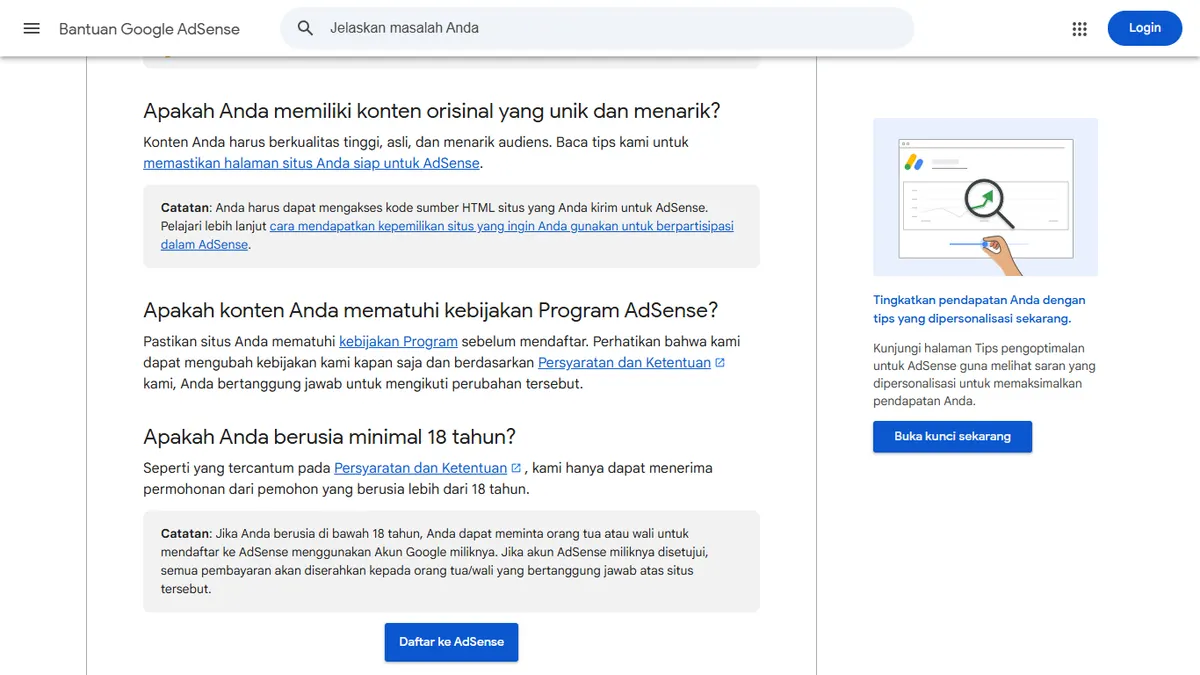The image size is (1200, 675).
Task: Open 'Persyaratan dan Ketentuan' link before 'kami, Anda bertanggung jawab'
Action: [x=624, y=362]
